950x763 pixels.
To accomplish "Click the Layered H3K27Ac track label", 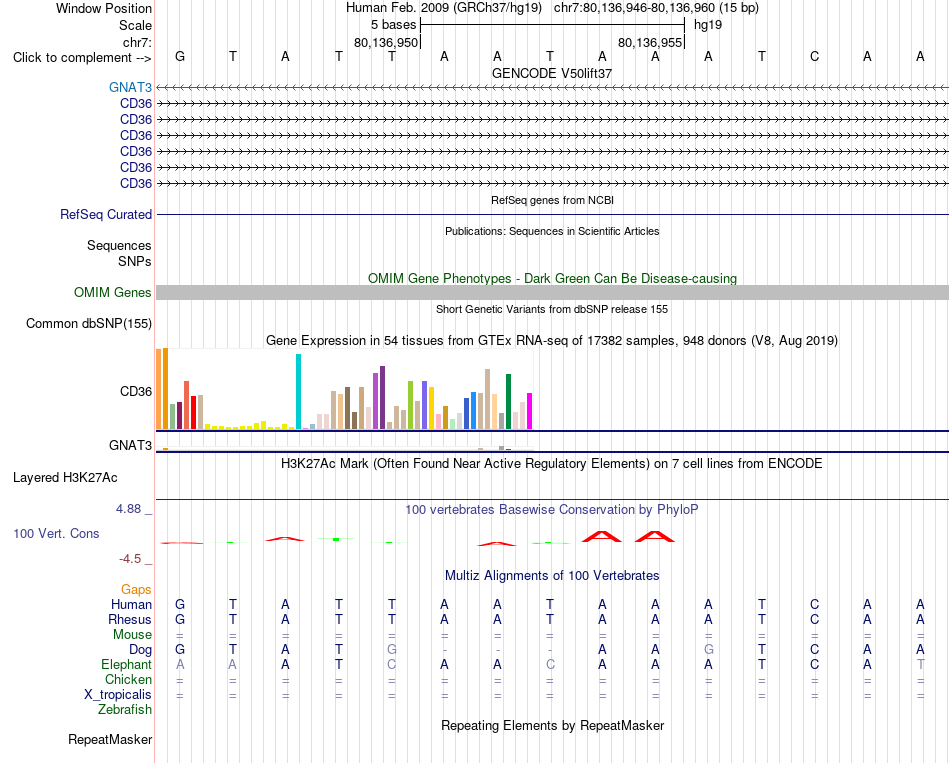I will point(65,478).
